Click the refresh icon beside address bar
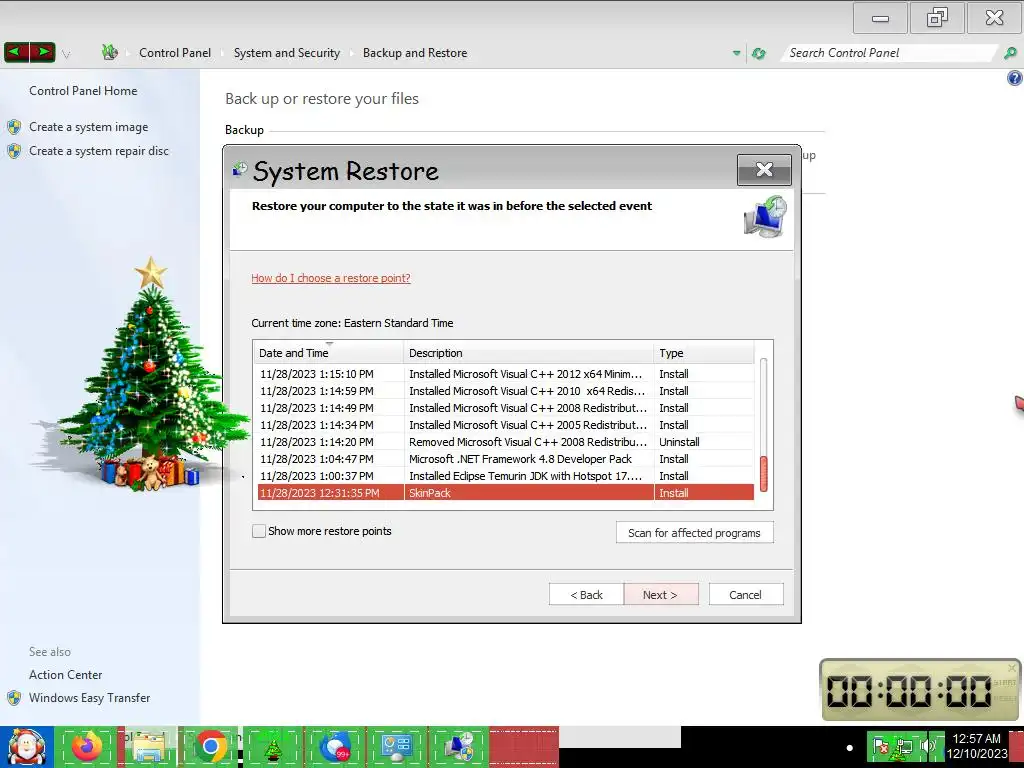1024x768 pixels. tap(758, 53)
